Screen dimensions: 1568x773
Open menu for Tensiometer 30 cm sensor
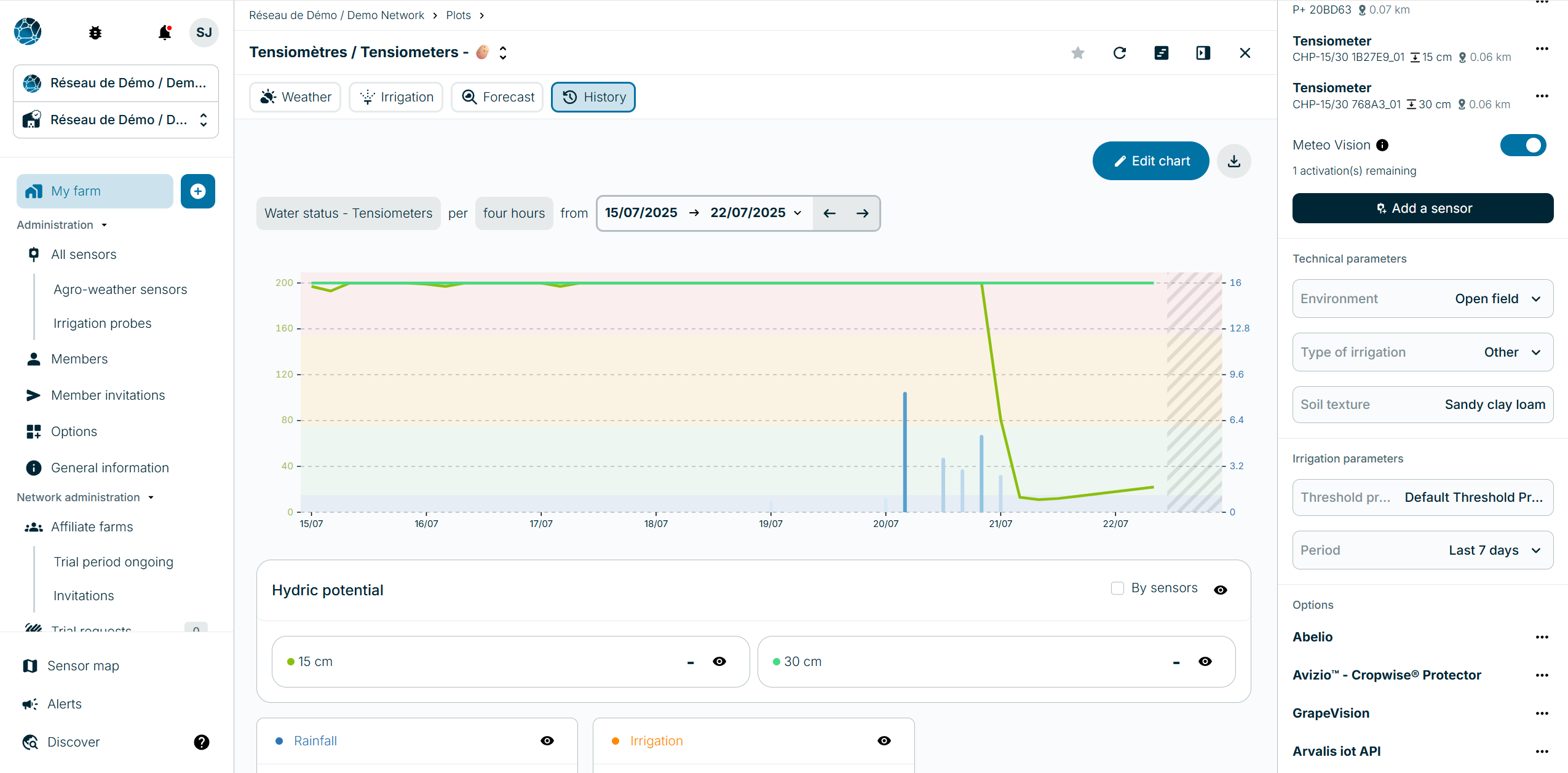(x=1542, y=96)
